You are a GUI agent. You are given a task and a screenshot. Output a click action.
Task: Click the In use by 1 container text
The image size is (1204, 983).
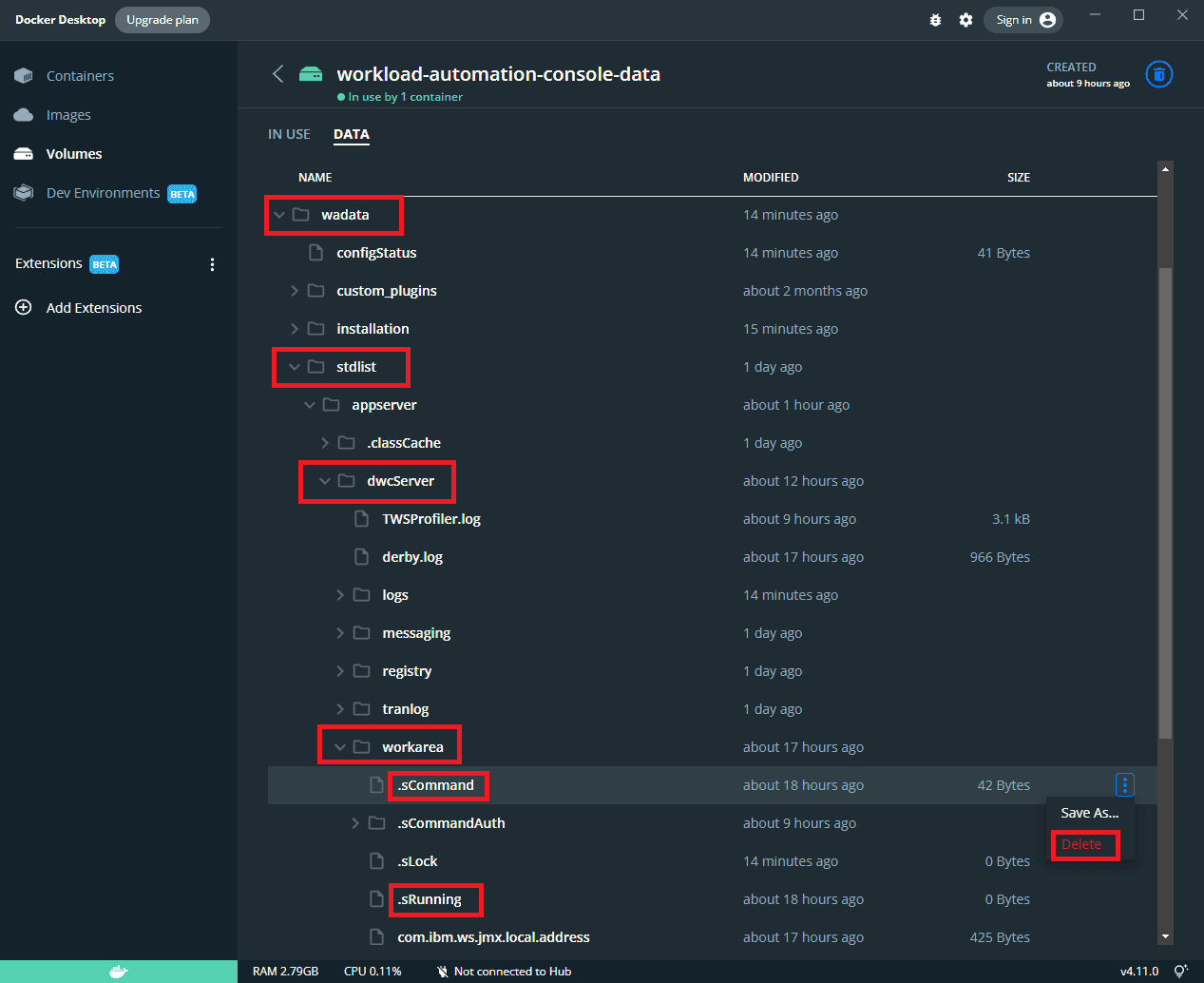click(405, 97)
